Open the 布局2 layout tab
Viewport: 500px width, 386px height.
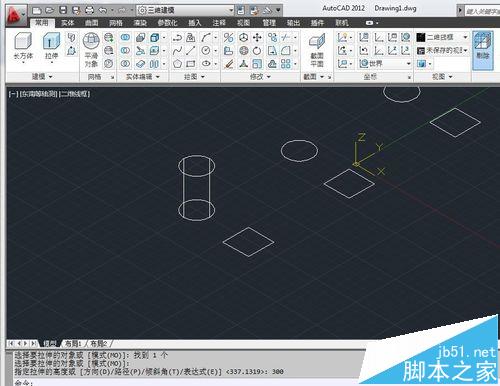pos(98,343)
